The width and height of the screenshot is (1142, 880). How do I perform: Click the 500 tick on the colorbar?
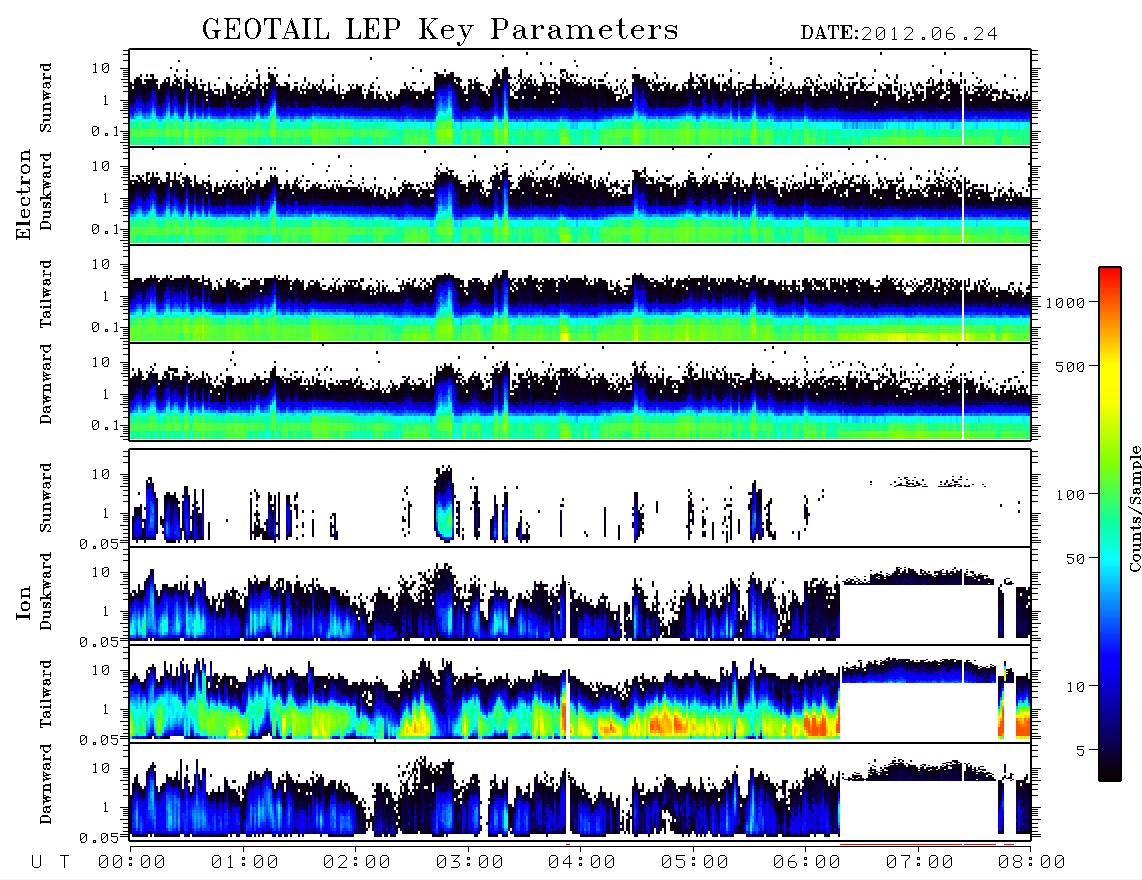point(1070,366)
